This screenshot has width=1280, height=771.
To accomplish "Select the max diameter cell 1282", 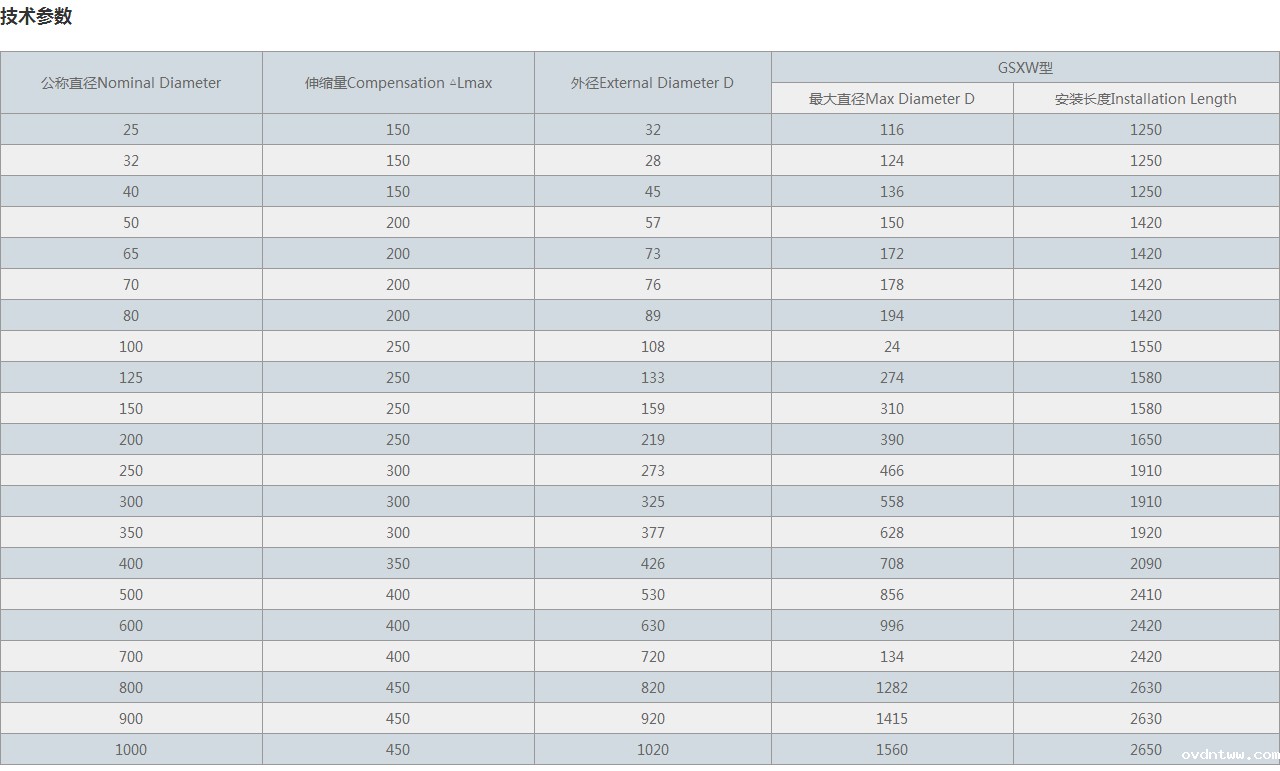I will click(x=892, y=688).
